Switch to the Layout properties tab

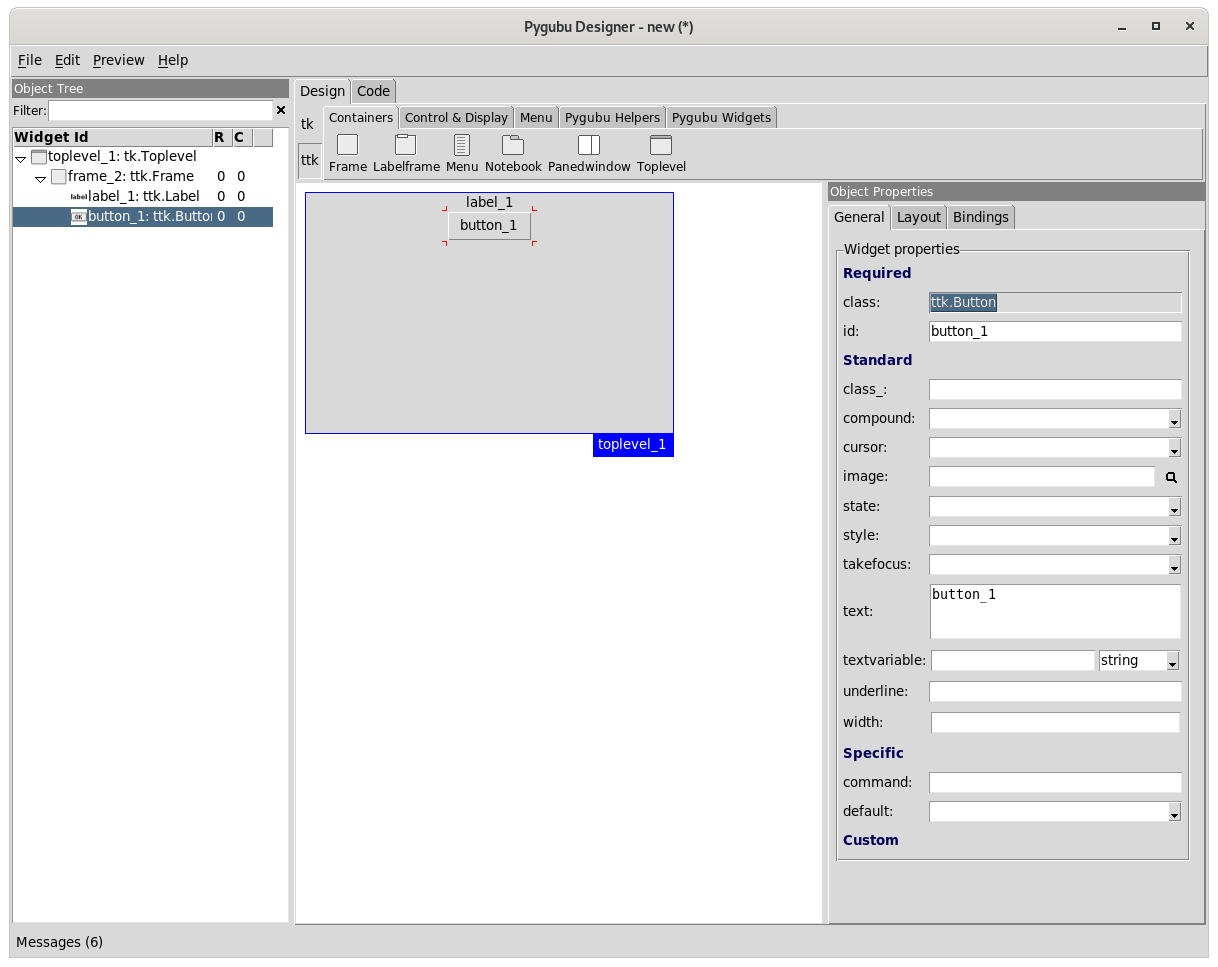coord(917,216)
